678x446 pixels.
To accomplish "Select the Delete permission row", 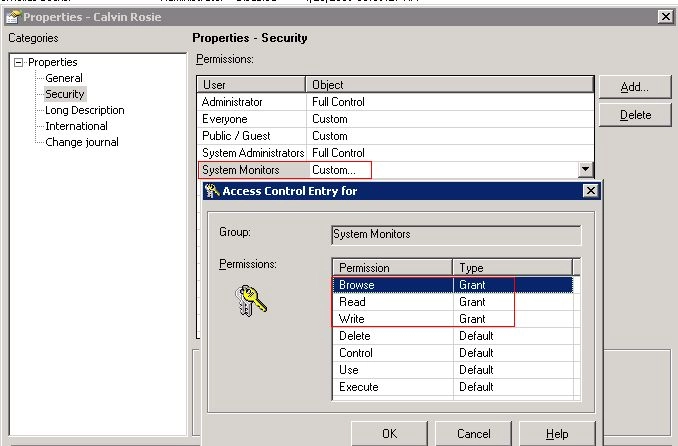I will point(453,336).
